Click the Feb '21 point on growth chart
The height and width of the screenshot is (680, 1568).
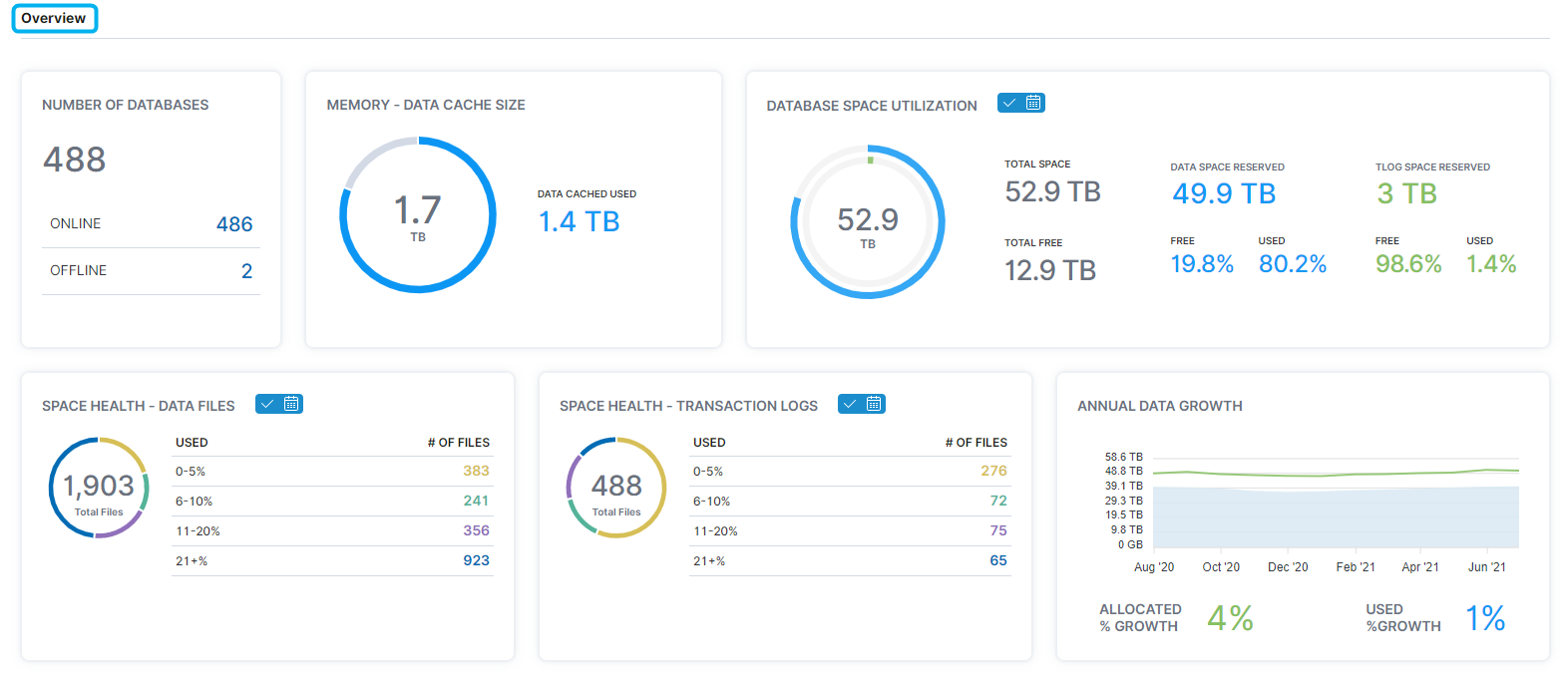tap(1355, 475)
